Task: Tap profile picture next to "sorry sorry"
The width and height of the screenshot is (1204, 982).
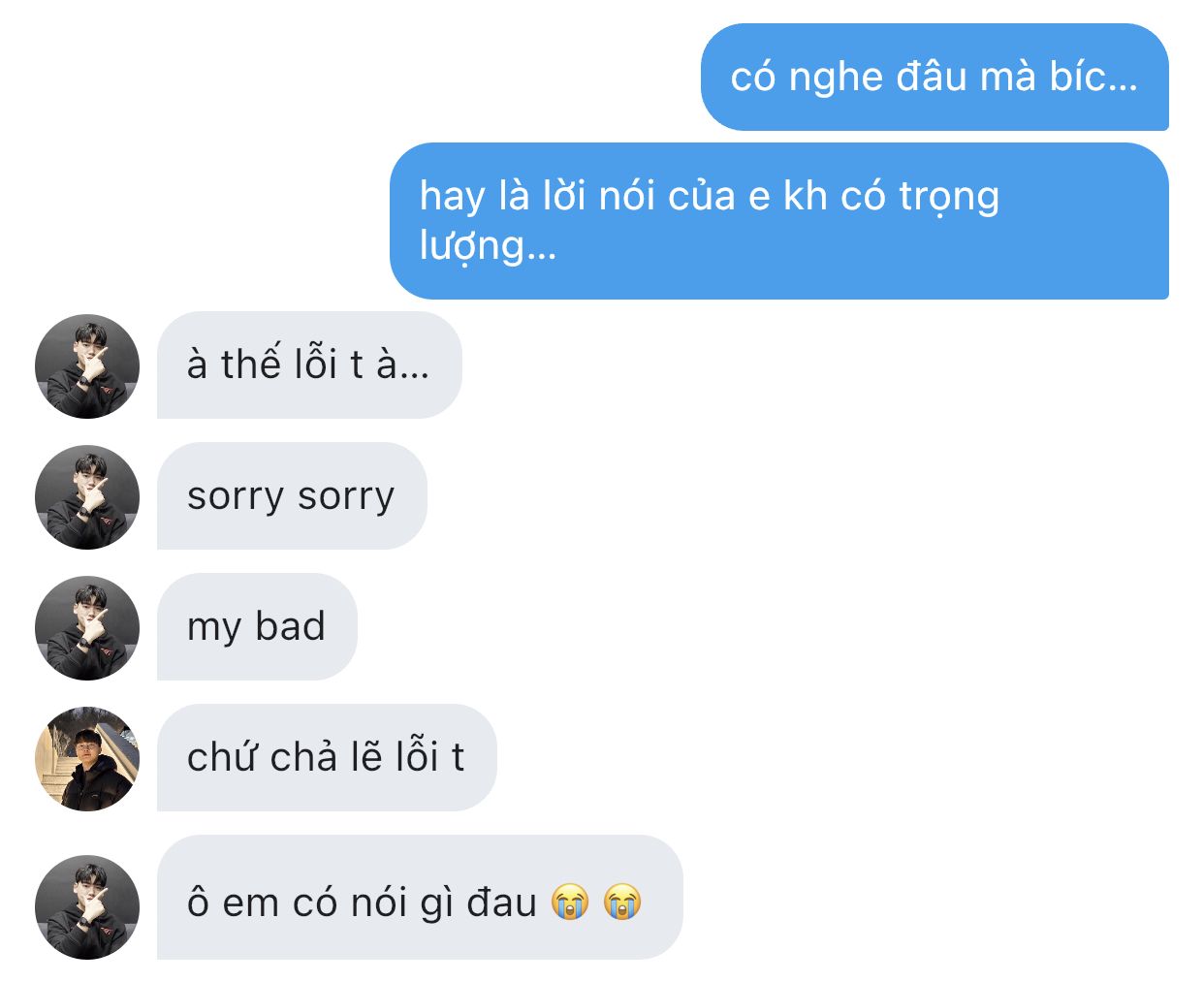Action: pyautogui.click(x=87, y=496)
